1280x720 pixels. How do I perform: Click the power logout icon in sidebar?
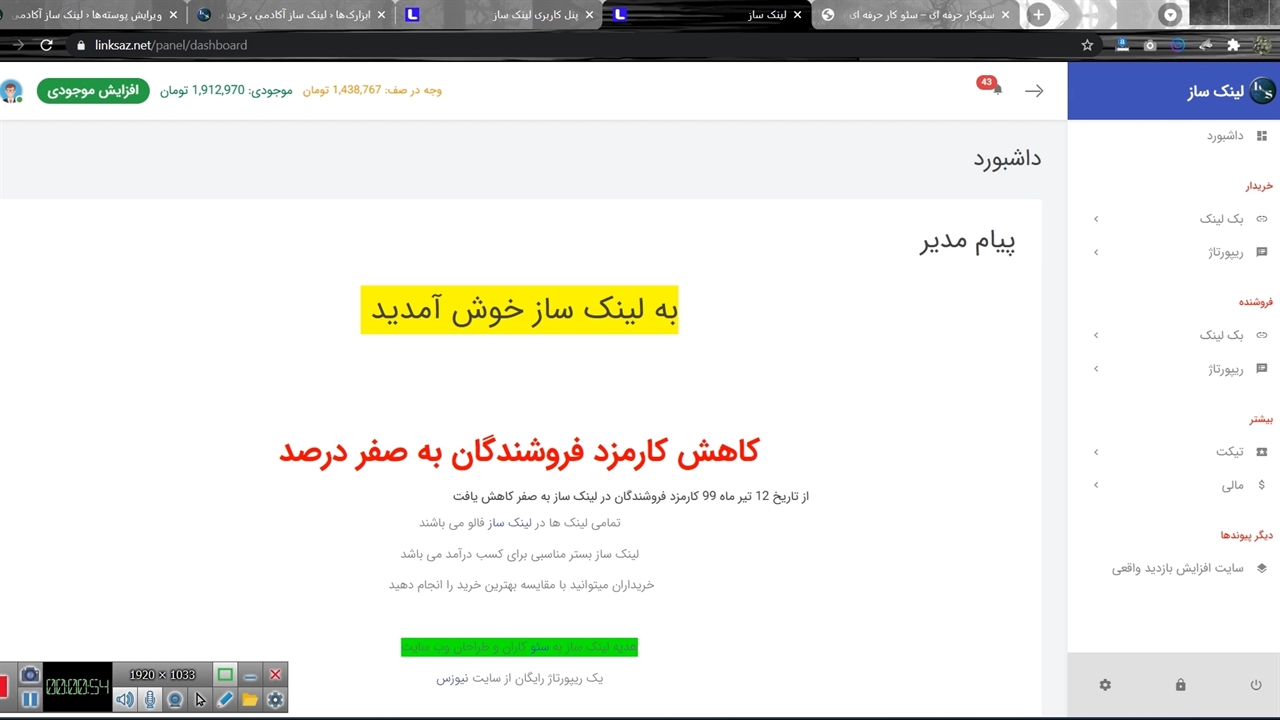(x=1256, y=685)
